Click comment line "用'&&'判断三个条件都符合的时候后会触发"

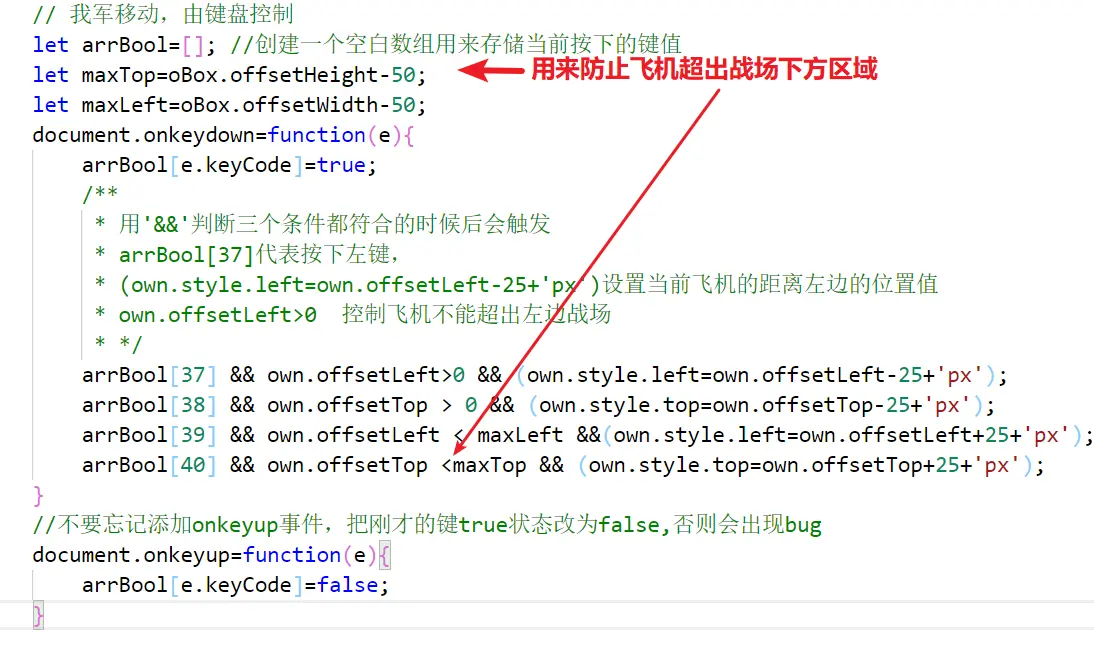[x=322, y=224]
